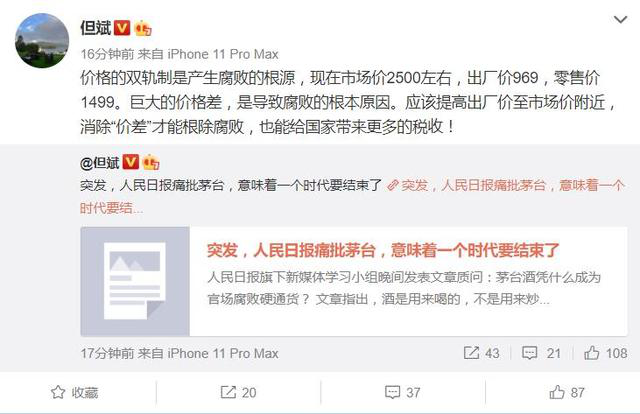Toggle 收藏 favorite star
This screenshot has width=640, height=414.
75,392
